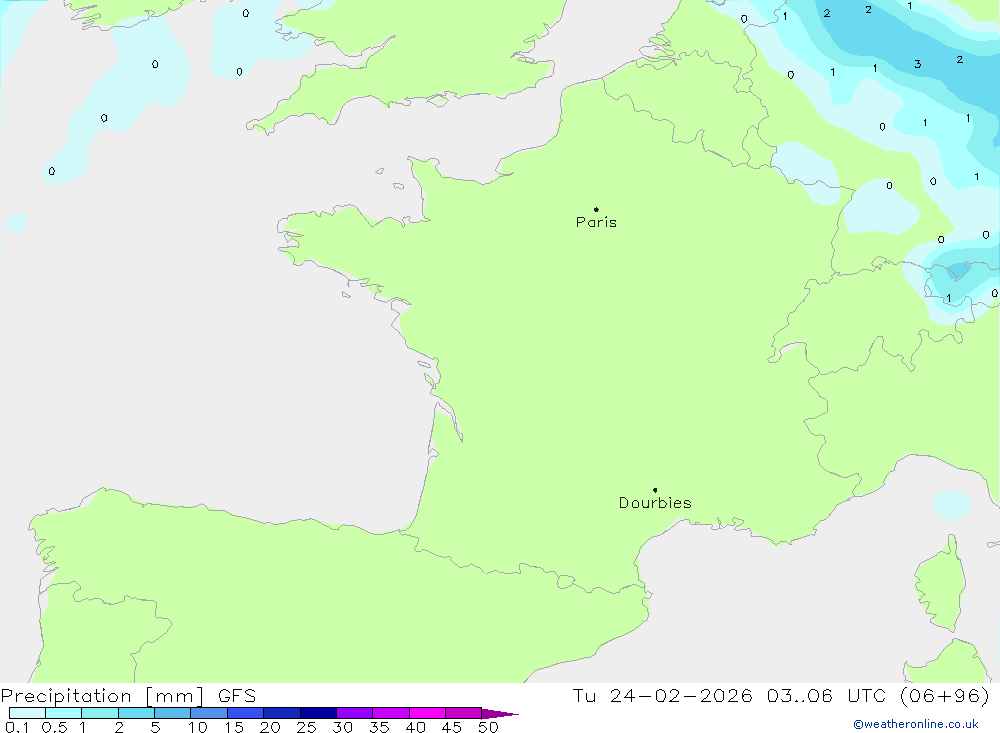This screenshot has width=1000, height=733.
Task: Click the legend label 25
Action: (x=306, y=727)
